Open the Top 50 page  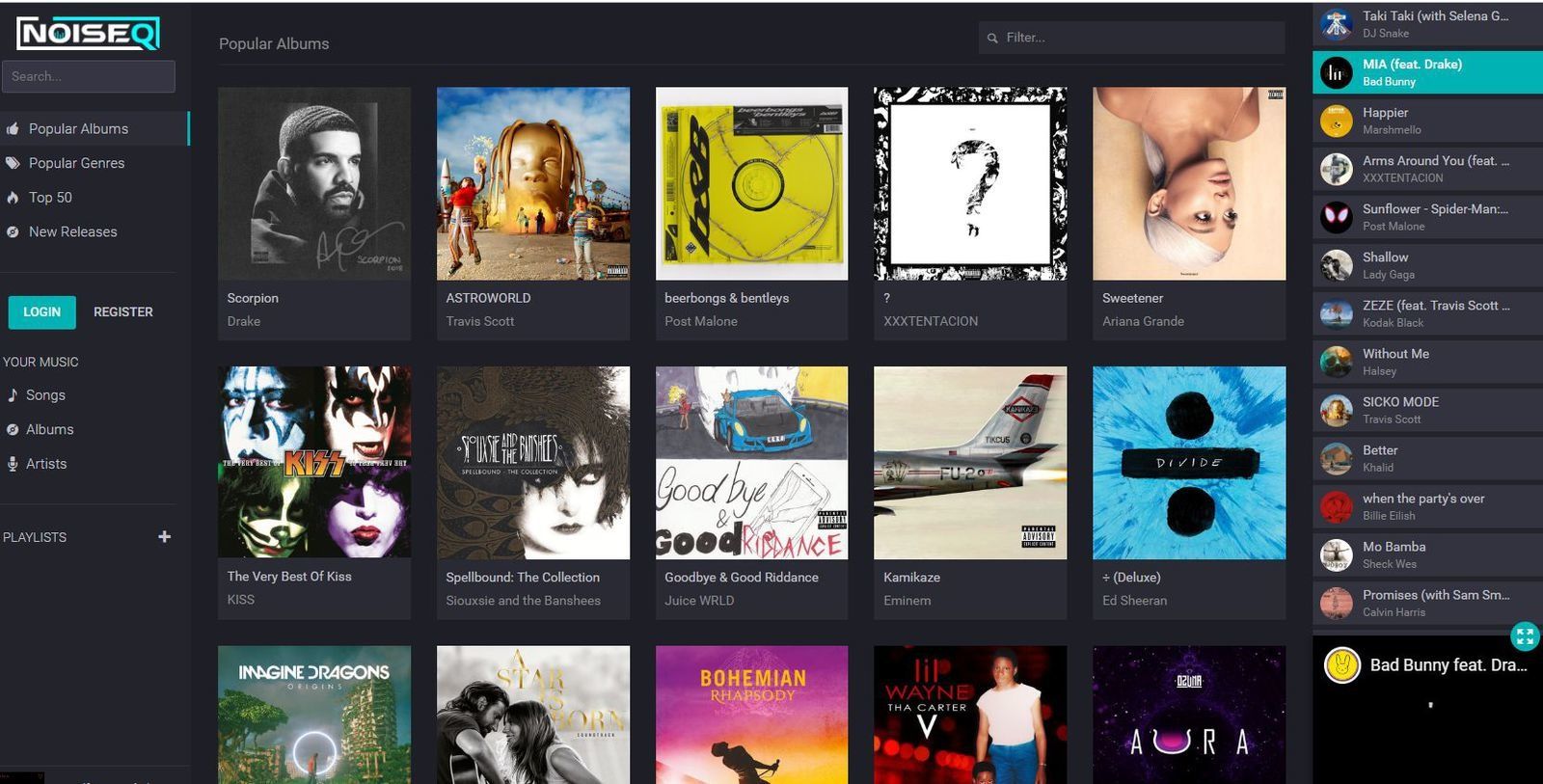coord(95,197)
